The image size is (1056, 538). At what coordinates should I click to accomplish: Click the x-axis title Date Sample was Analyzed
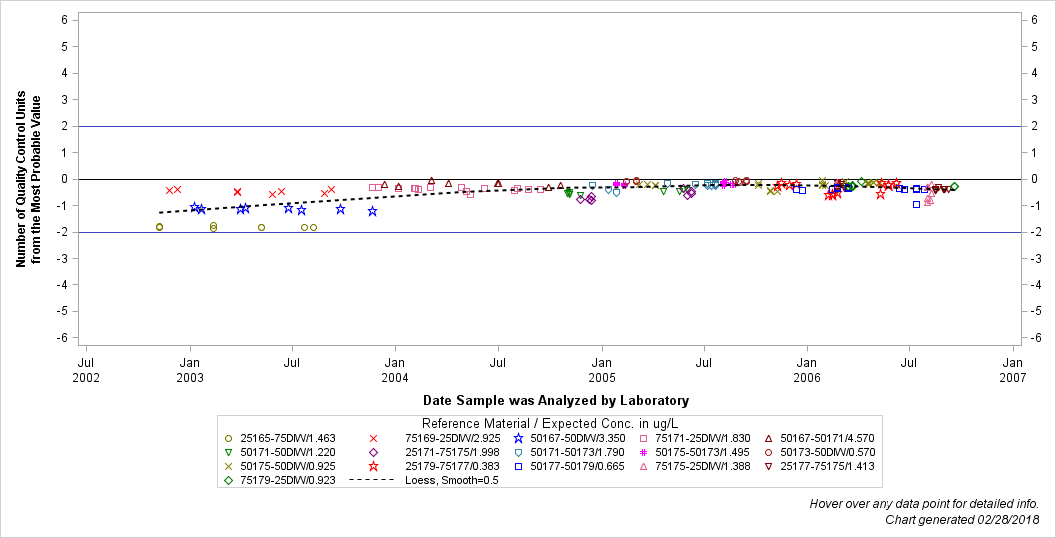(556, 401)
